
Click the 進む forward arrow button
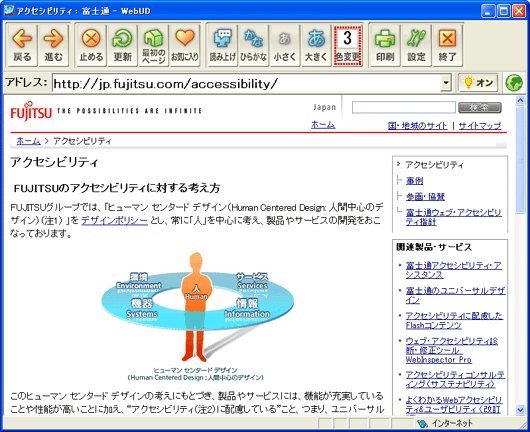click(53, 45)
